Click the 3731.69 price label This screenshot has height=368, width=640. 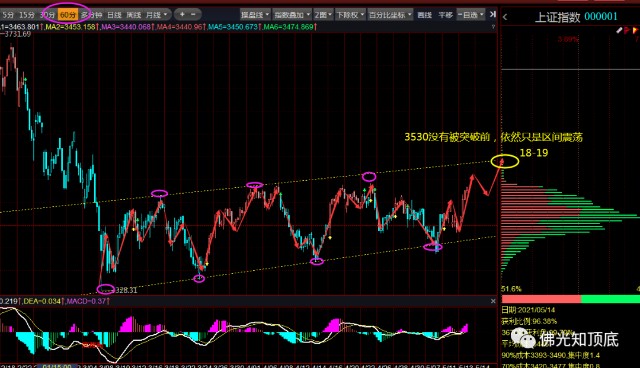[x=17, y=34]
